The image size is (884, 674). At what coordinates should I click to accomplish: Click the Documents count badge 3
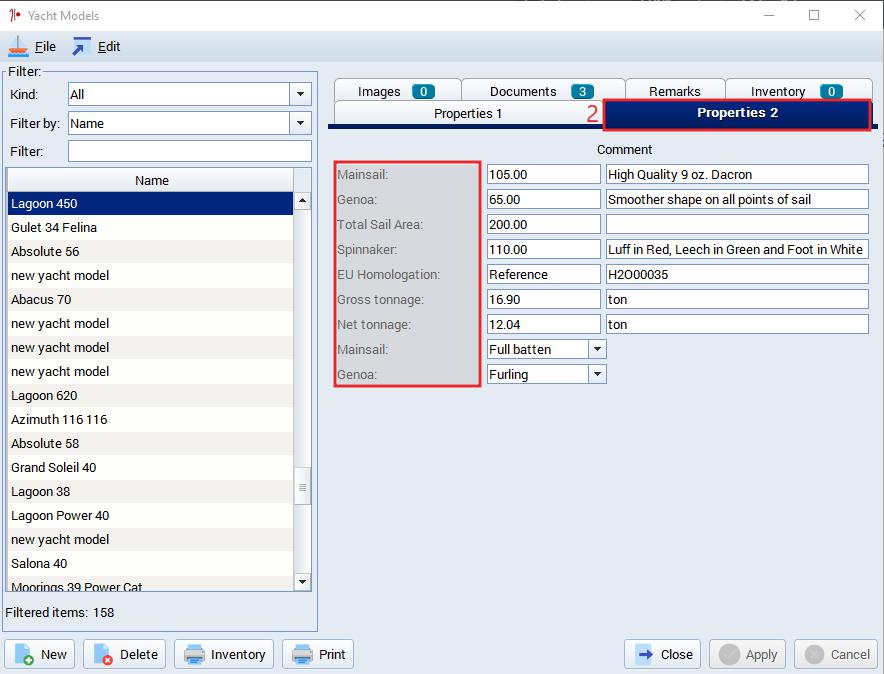pos(582,91)
